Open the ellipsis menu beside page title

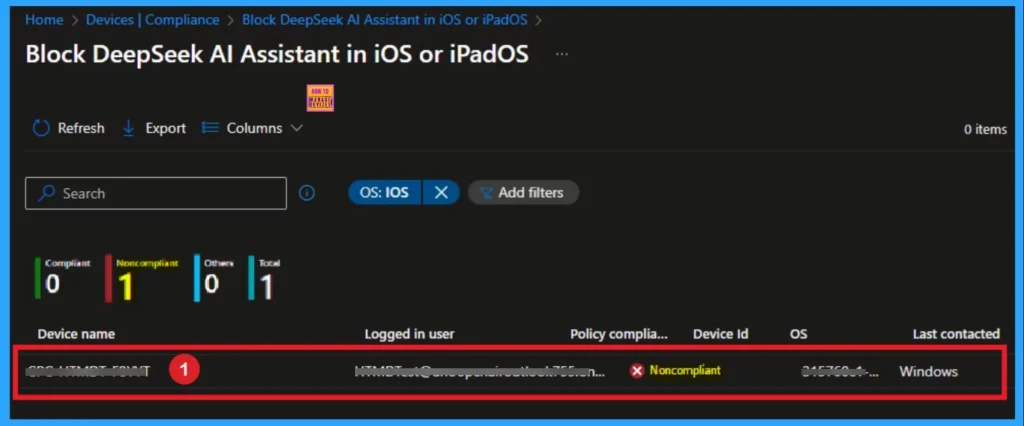tap(562, 55)
